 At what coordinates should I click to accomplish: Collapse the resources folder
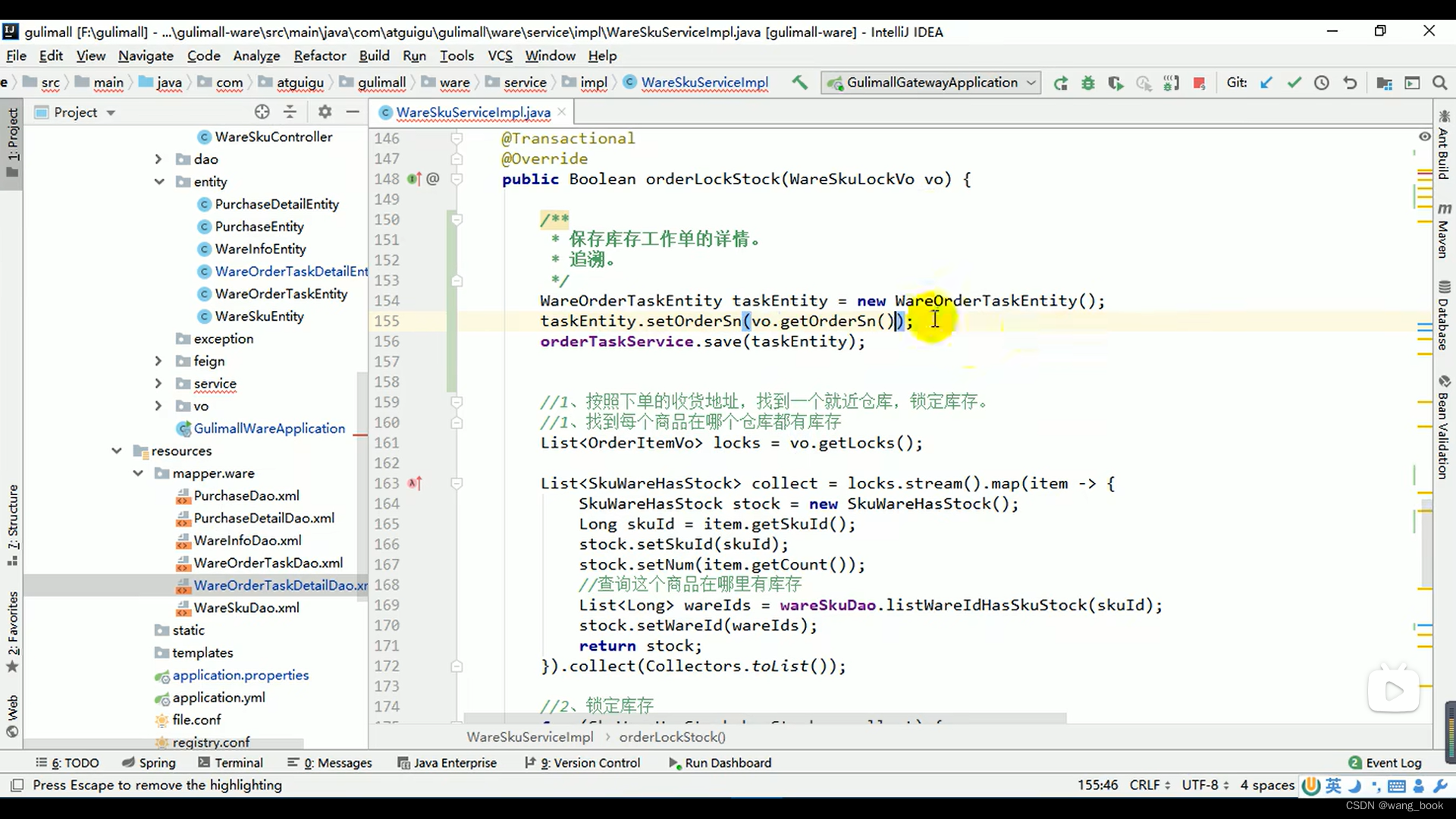(x=116, y=451)
